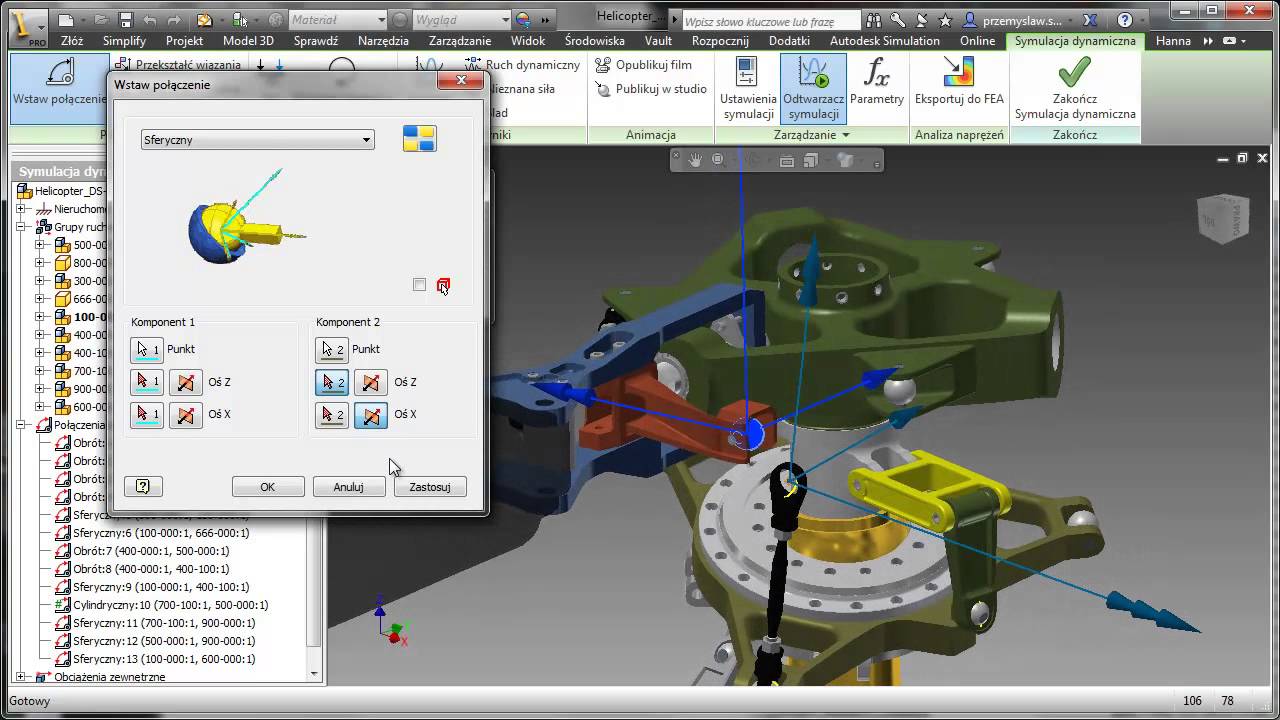Expand the Nieruchome tree node
This screenshot has width=1280, height=720.
[x=22, y=209]
